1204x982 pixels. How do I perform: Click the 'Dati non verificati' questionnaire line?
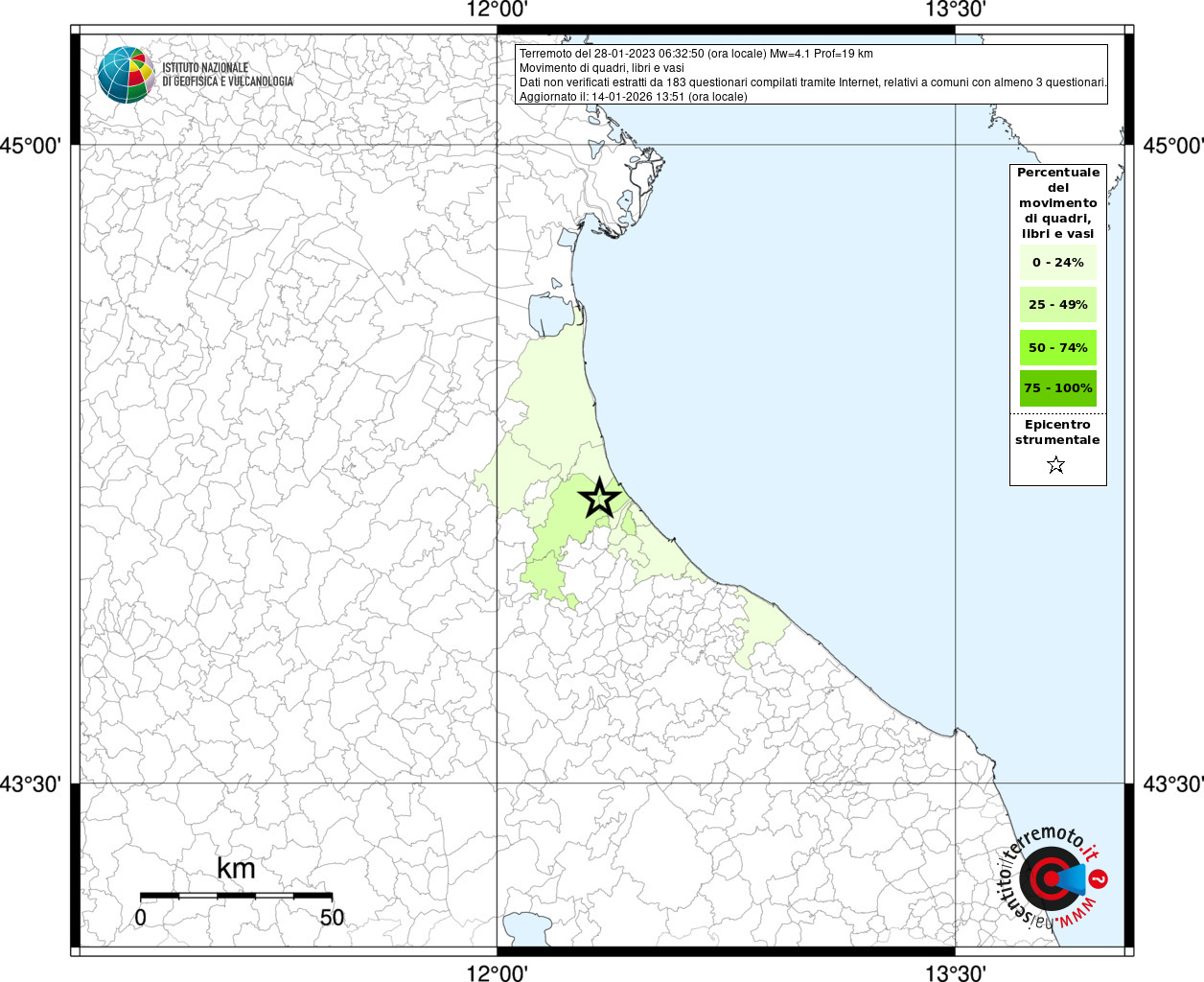tap(813, 82)
